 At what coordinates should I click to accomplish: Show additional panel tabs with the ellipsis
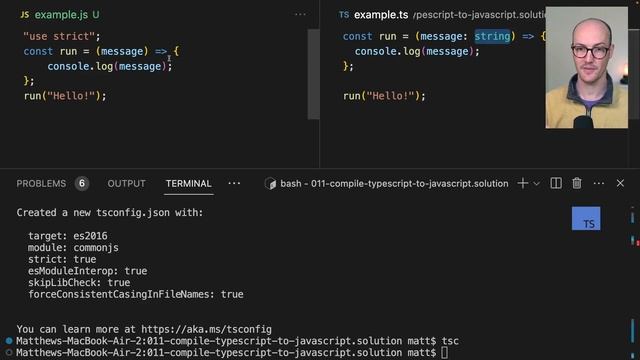pyautogui.click(x=234, y=184)
